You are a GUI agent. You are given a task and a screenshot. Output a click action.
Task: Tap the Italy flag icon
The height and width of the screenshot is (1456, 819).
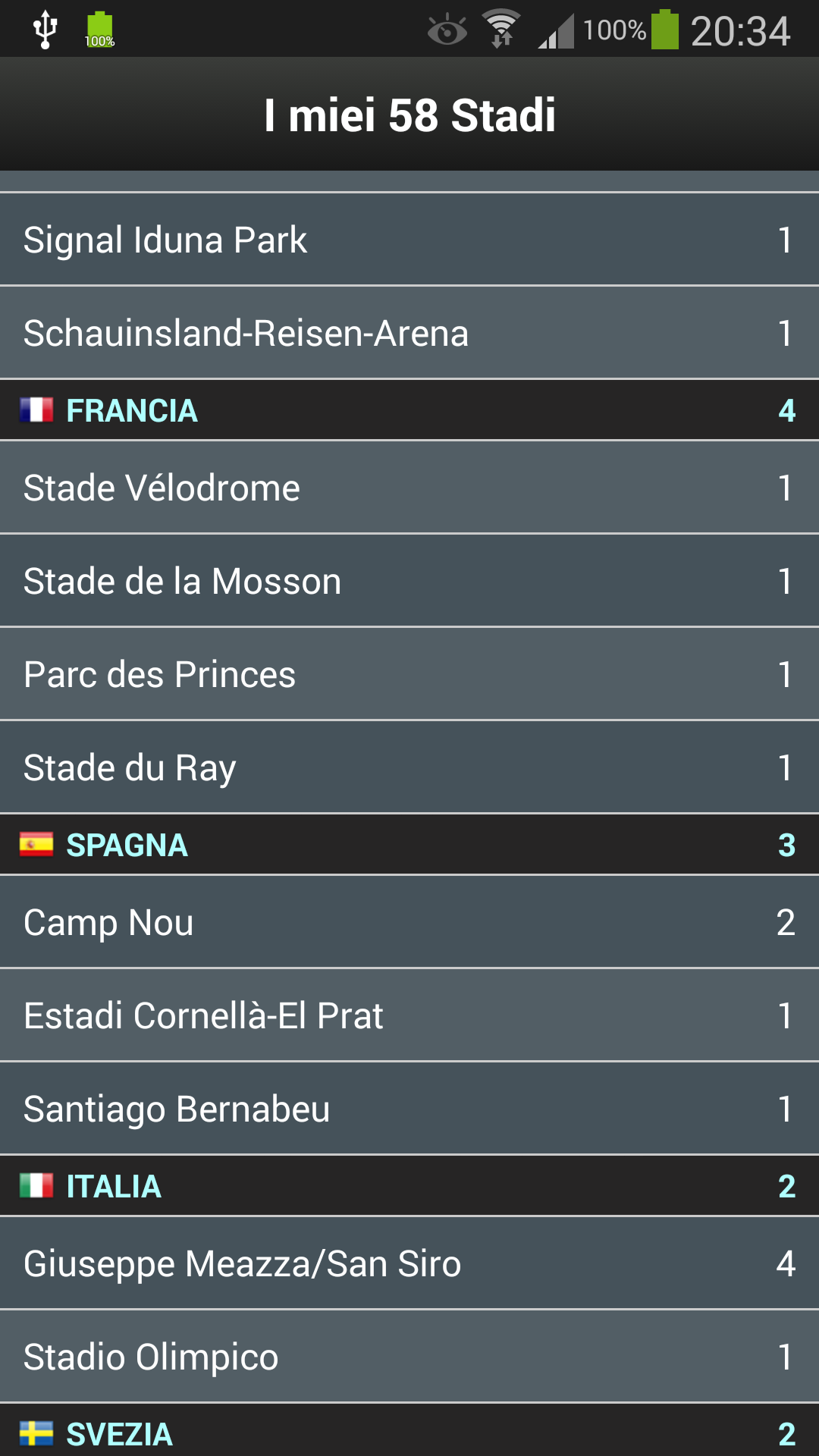pos(36,1185)
